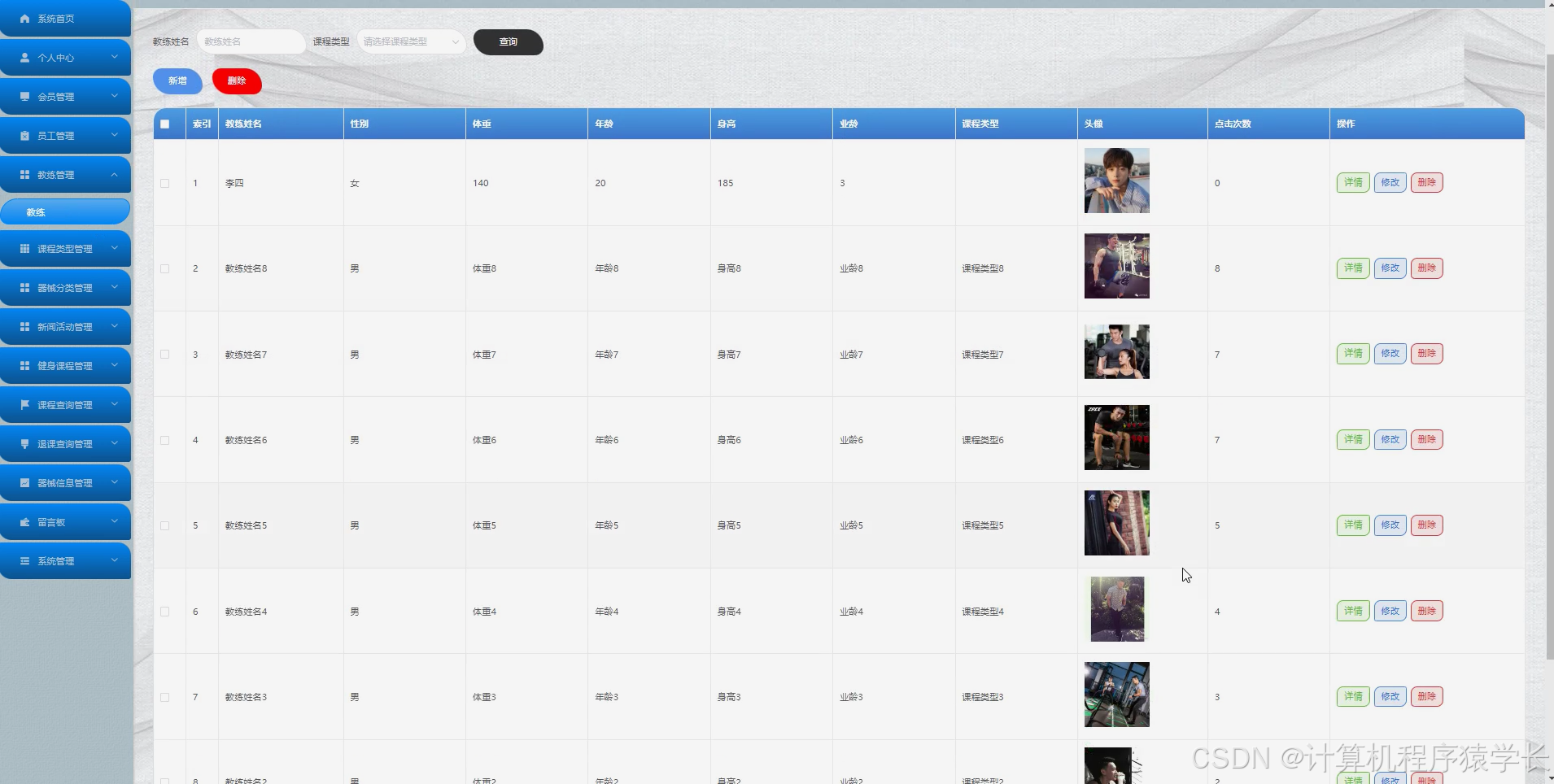
Task: Expand 器械分类管理 menu chevron
Action: click(x=115, y=287)
